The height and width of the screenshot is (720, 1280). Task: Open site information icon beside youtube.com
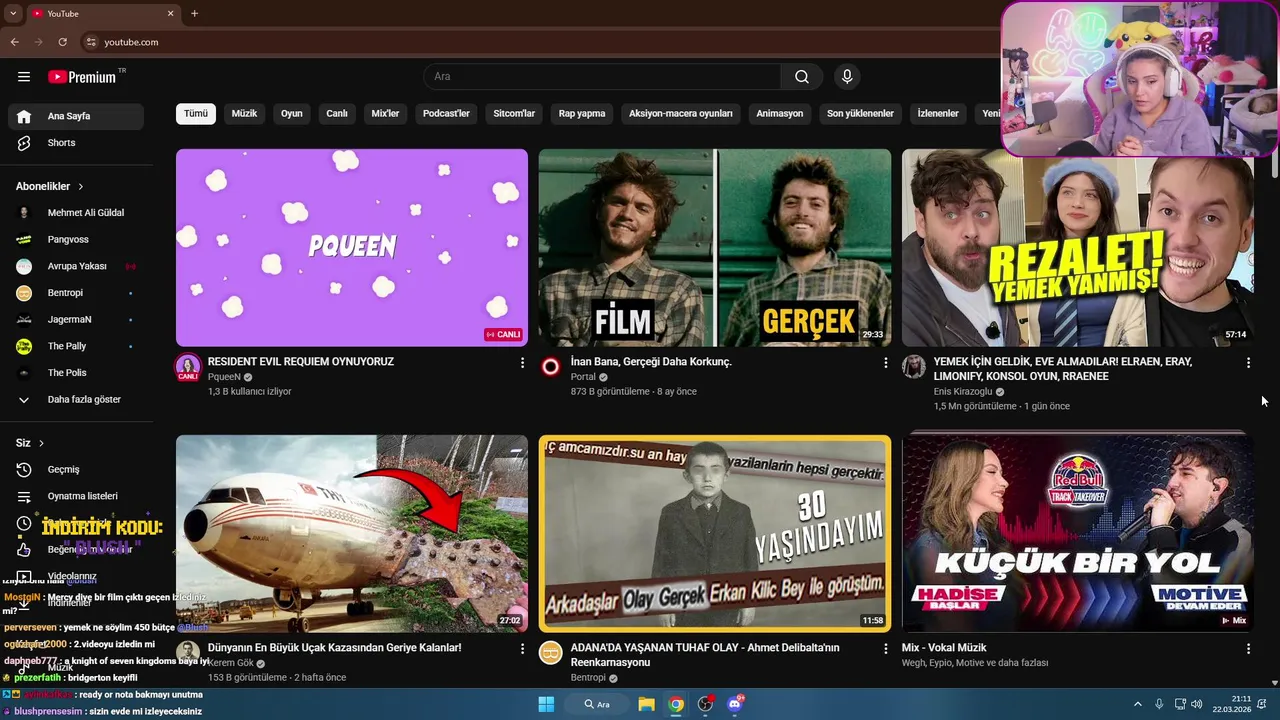(91, 42)
